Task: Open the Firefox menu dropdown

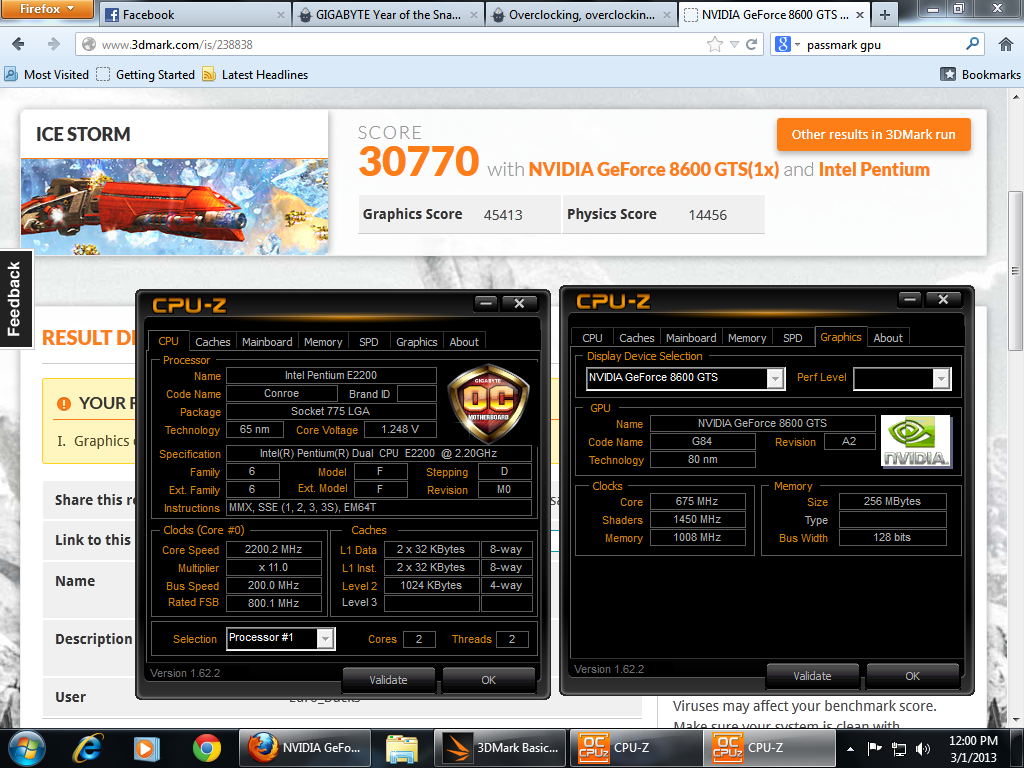Action: [46, 9]
